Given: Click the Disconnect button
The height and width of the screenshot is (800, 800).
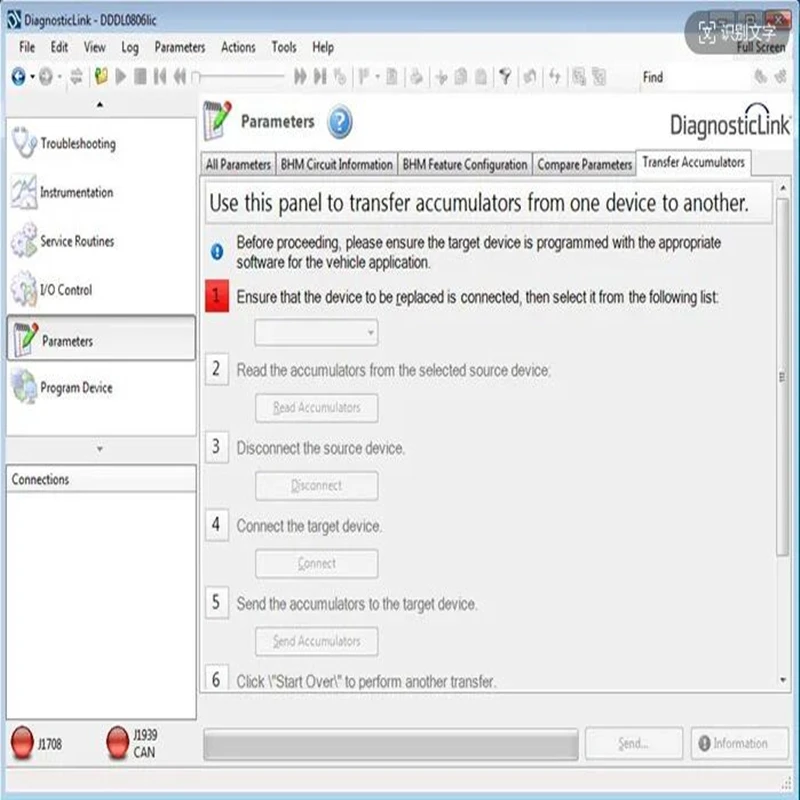Looking at the screenshot, I should coord(316,486).
